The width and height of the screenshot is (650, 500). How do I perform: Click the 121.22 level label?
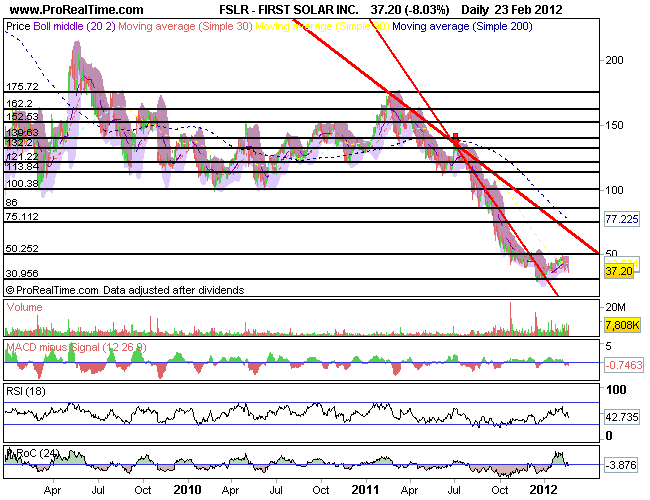[x=22, y=156]
